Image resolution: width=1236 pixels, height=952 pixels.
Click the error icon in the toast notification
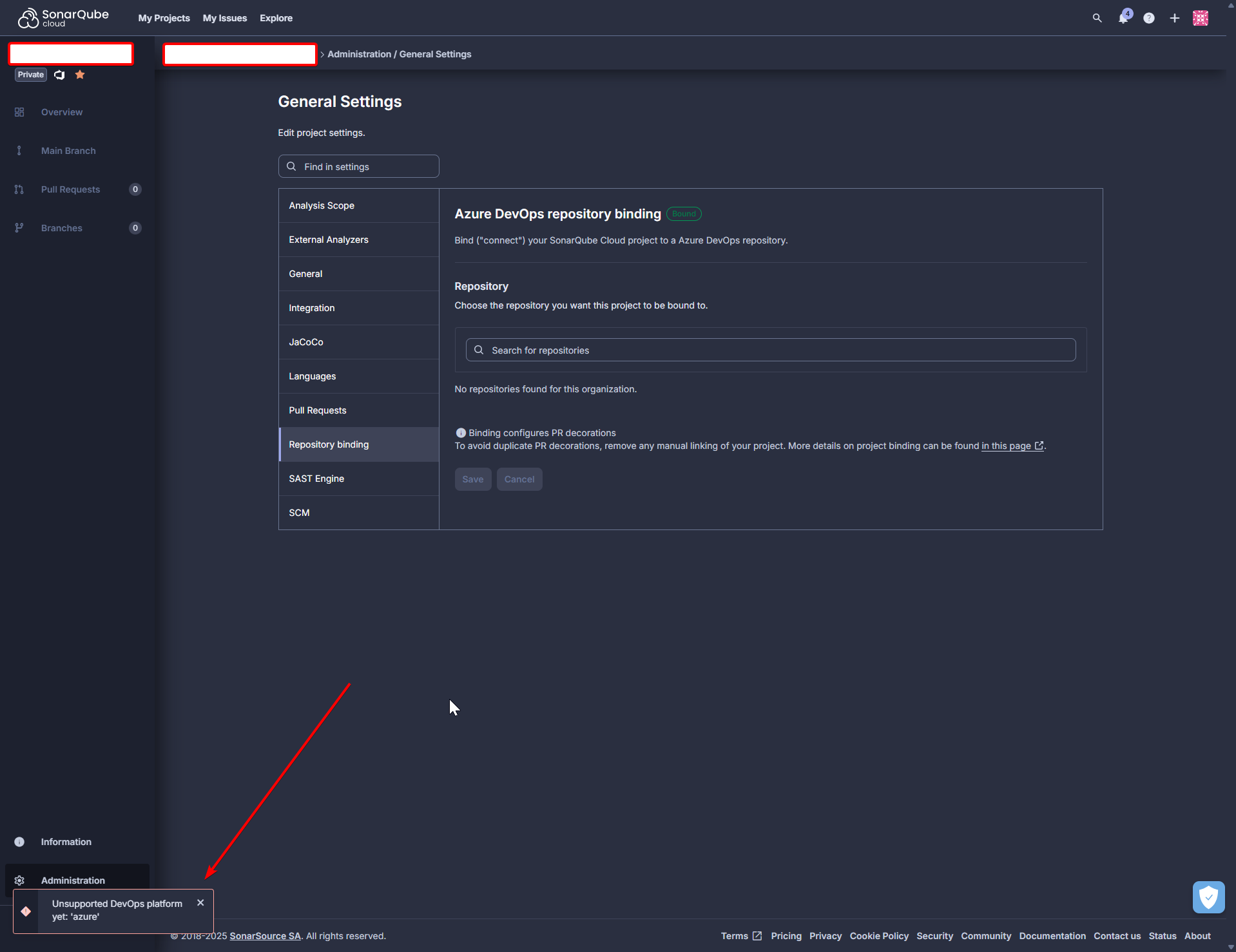(26, 911)
